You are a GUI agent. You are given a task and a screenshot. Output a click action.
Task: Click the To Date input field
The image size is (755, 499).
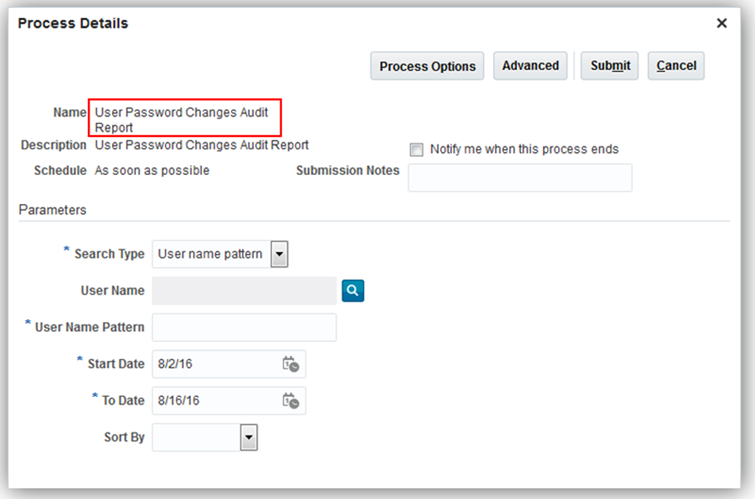click(215, 401)
